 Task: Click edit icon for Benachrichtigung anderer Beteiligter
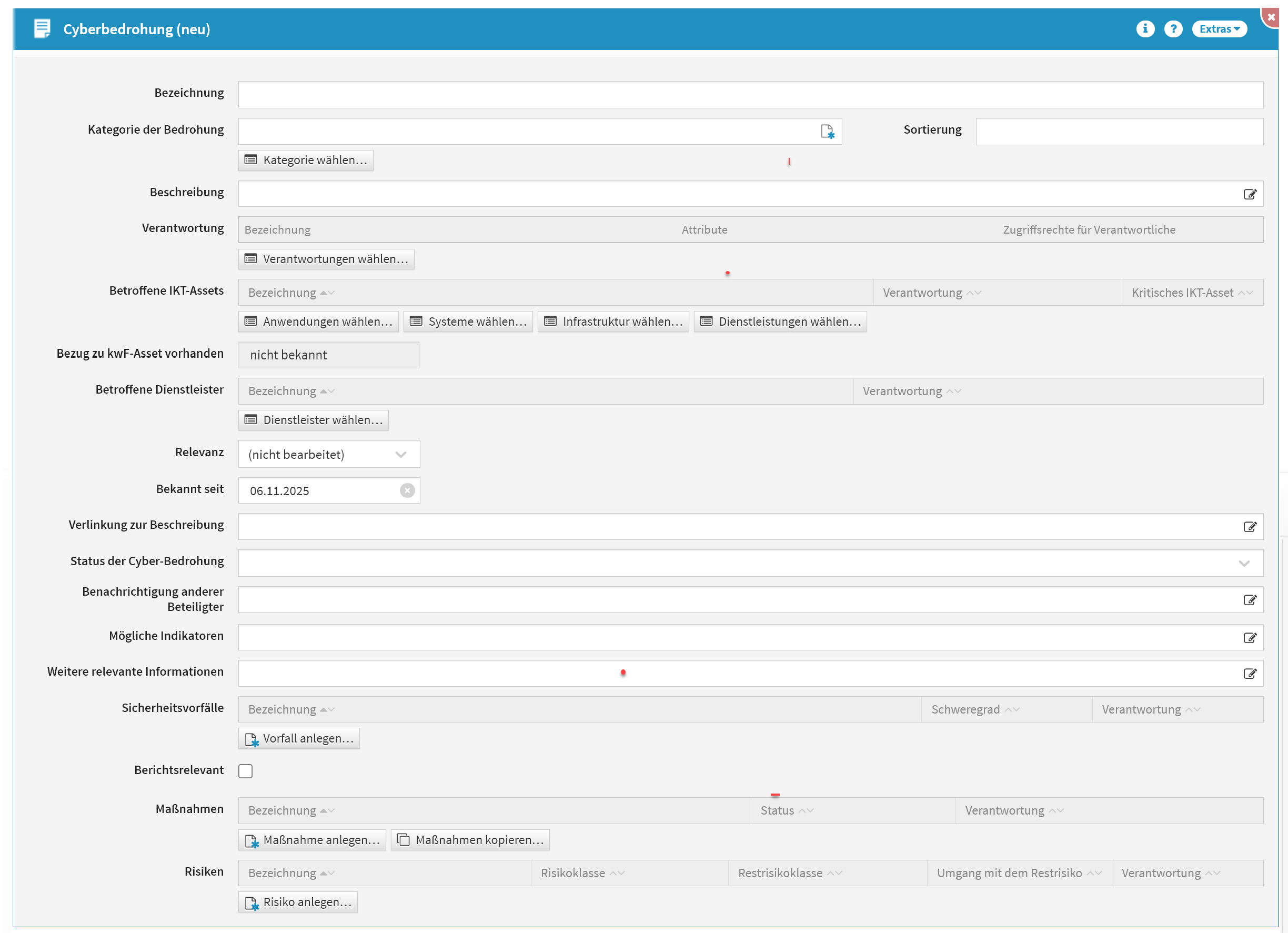coord(1250,600)
